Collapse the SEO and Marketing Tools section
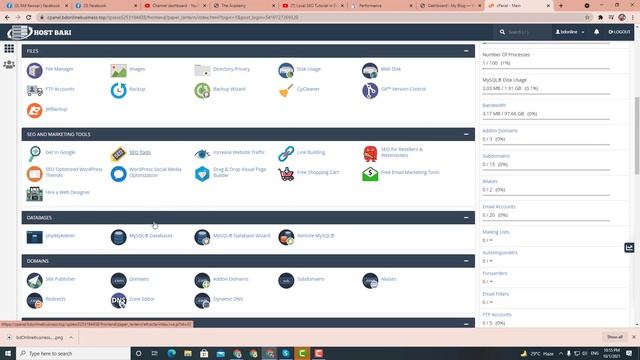The height and width of the screenshot is (360, 640). 466,134
